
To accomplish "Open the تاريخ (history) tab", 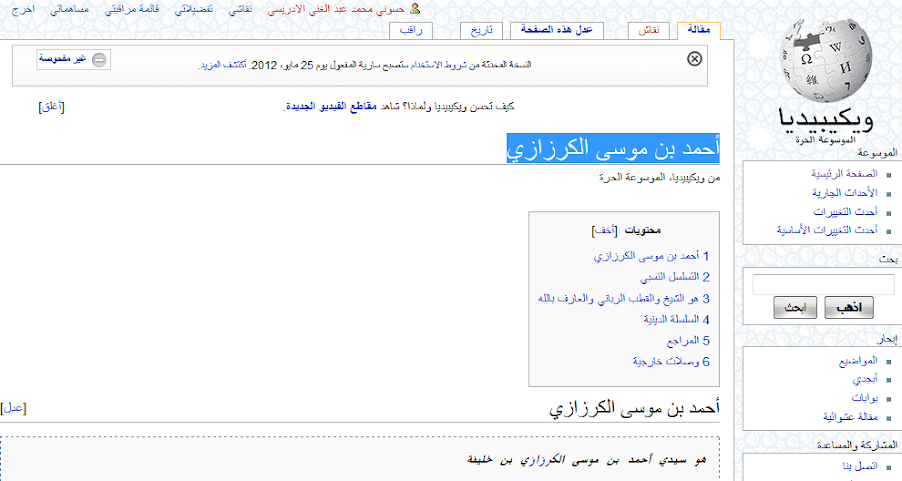I will click(x=484, y=30).
